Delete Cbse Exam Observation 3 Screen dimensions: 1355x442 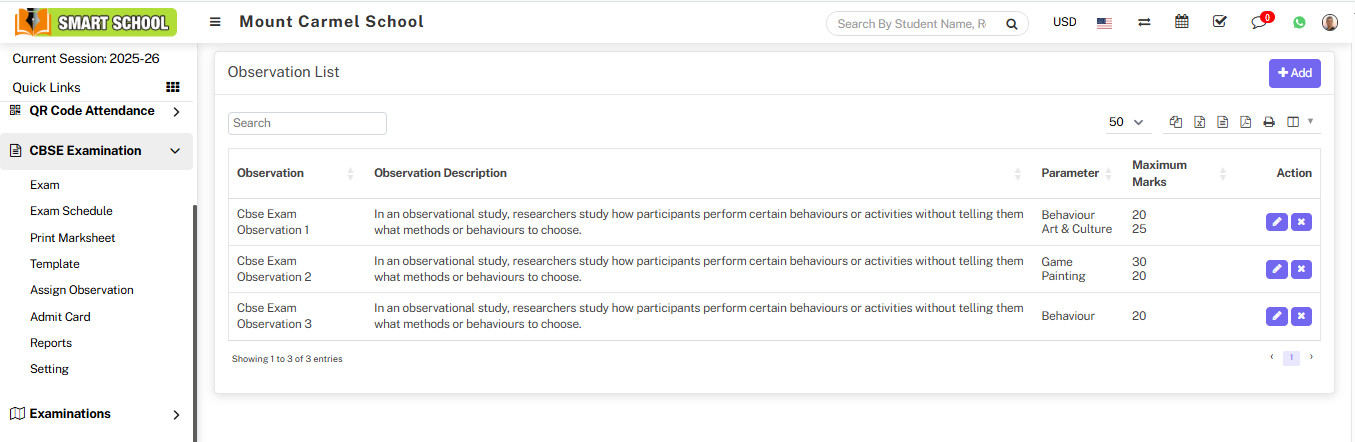click(x=1301, y=316)
